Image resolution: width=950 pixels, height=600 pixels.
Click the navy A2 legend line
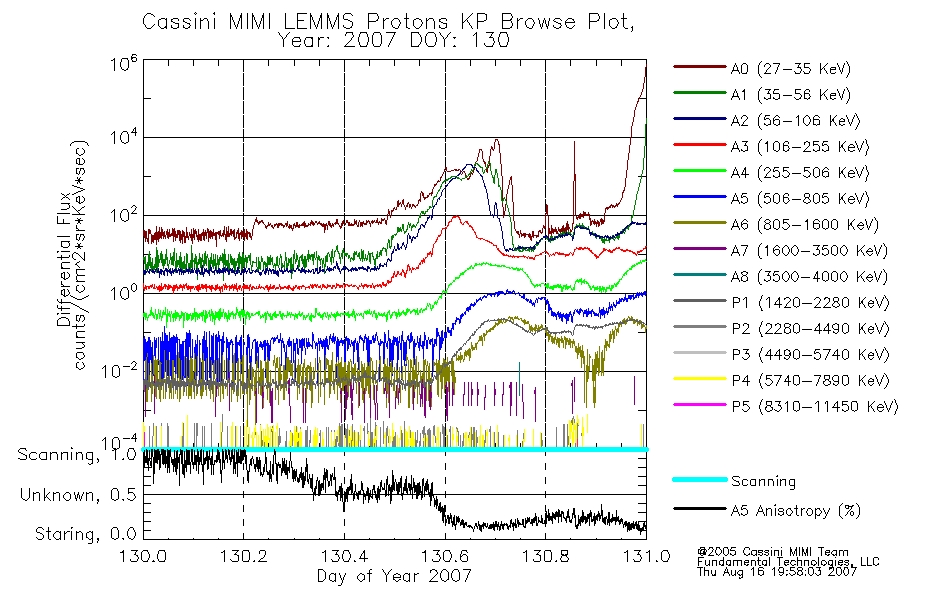click(x=699, y=119)
